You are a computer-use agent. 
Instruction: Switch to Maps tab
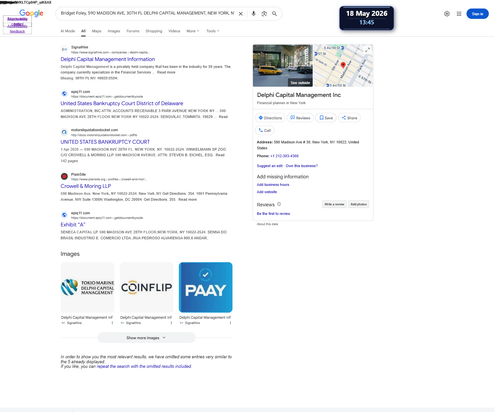96,31
